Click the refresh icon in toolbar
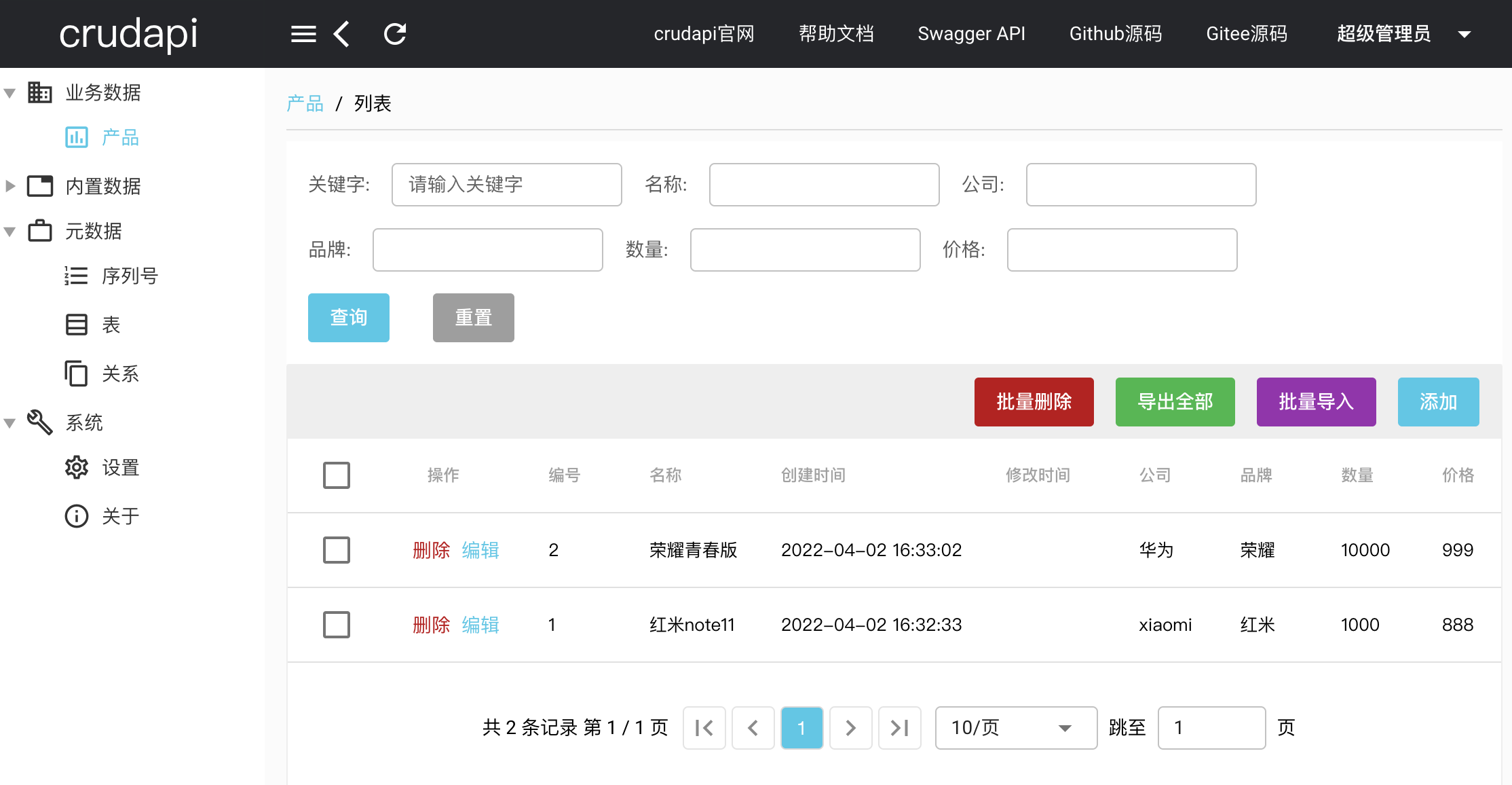Image resolution: width=1512 pixels, height=785 pixels. tap(394, 34)
